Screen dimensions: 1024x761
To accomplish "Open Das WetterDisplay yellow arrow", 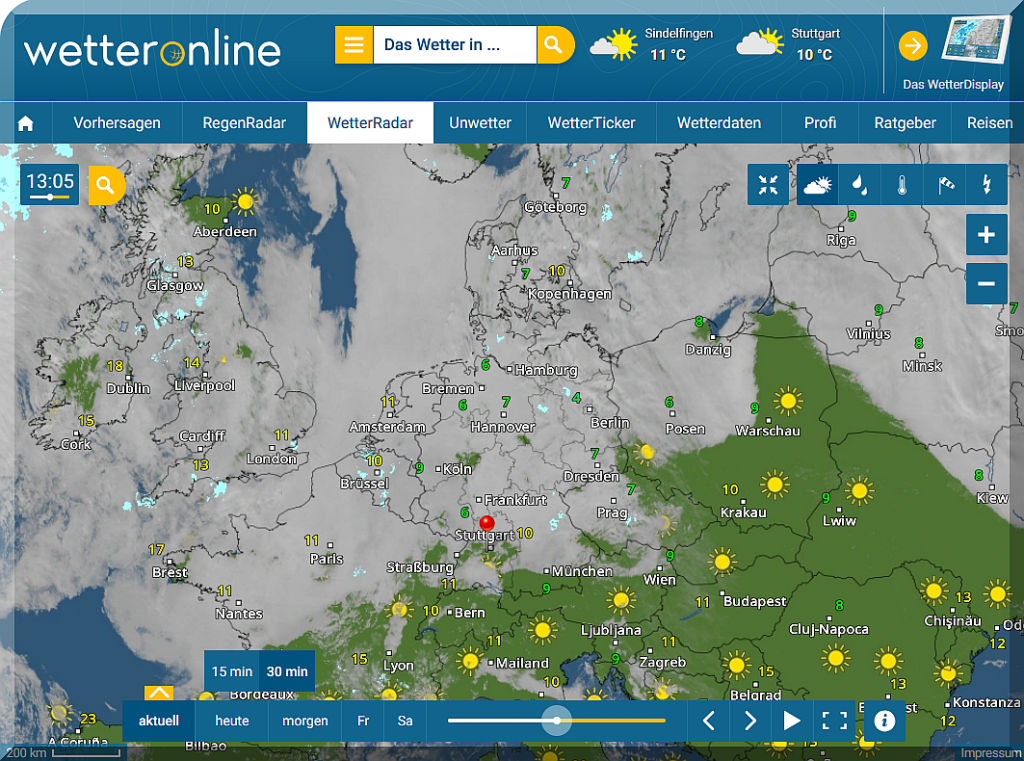I will point(912,46).
